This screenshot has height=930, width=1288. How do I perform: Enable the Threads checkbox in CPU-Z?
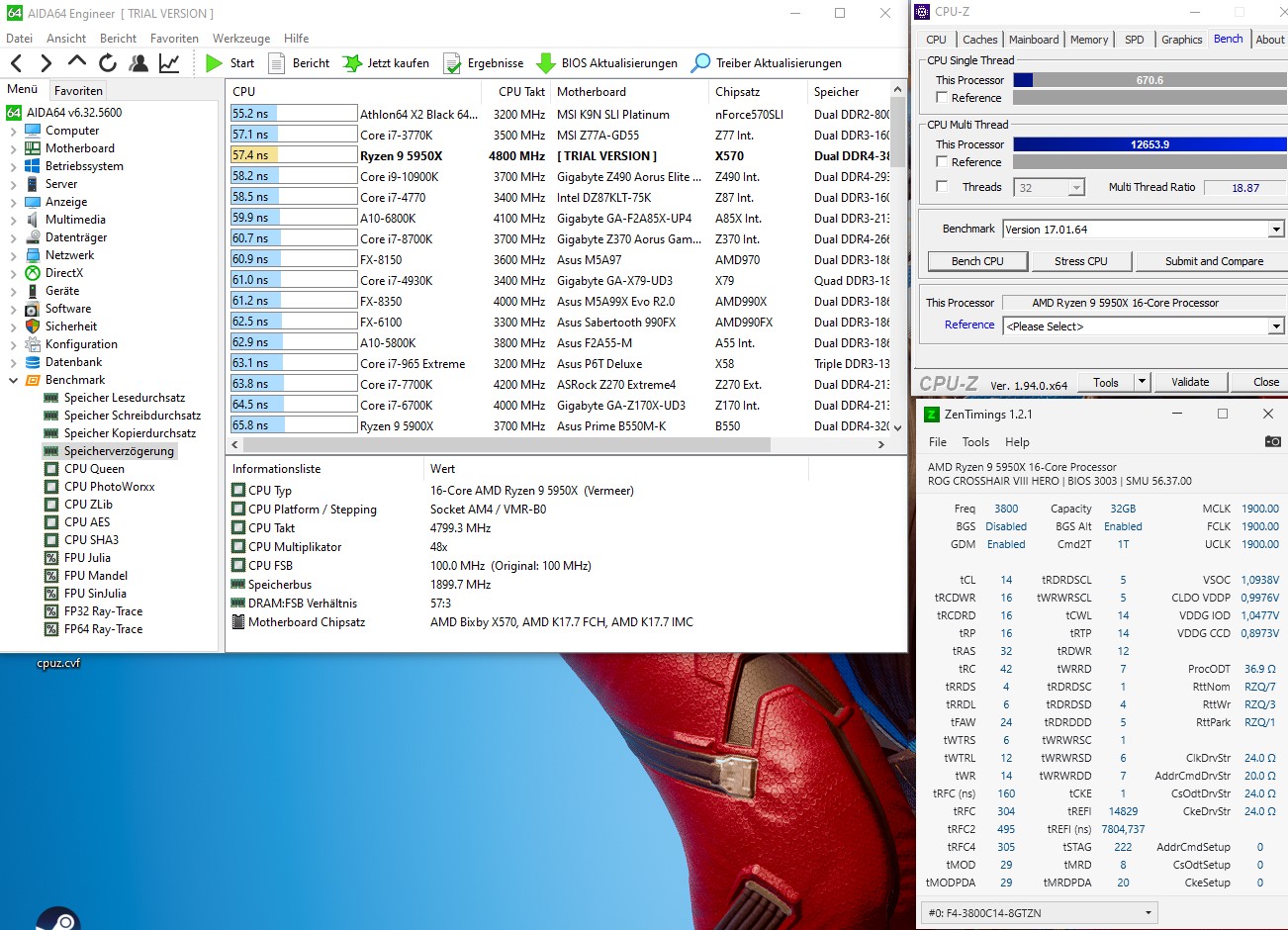942,186
